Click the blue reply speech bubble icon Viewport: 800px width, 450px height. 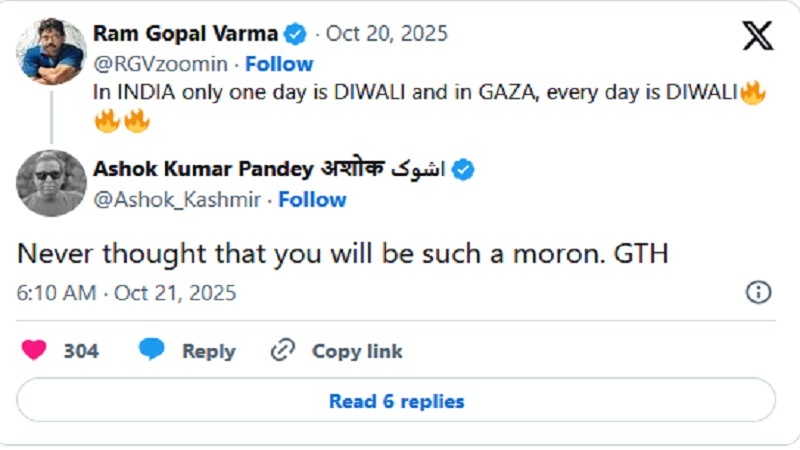(x=152, y=350)
